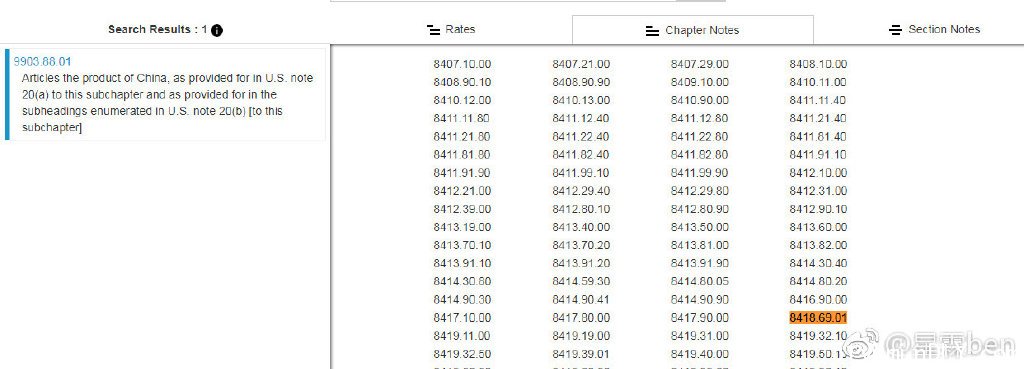Click subheading 8416.90.00
This screenshot has height=369, width=1024.
[818, 300]
